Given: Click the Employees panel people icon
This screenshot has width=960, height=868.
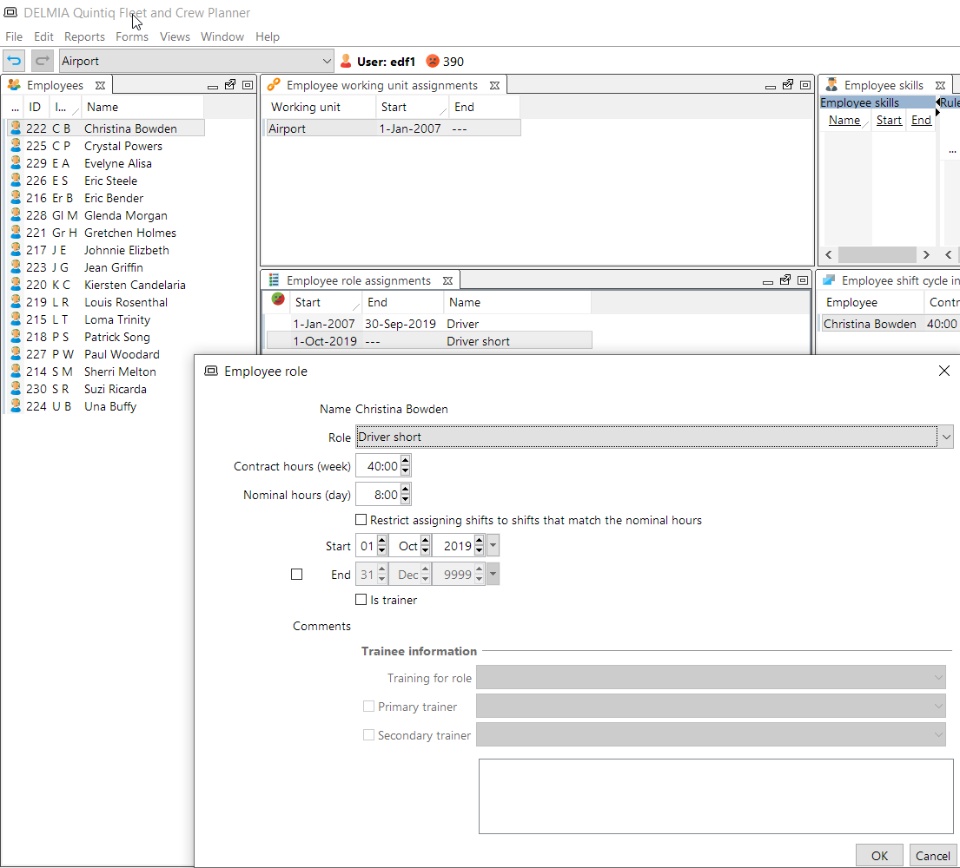Looking at the screenshot, I should coord(14,85).
